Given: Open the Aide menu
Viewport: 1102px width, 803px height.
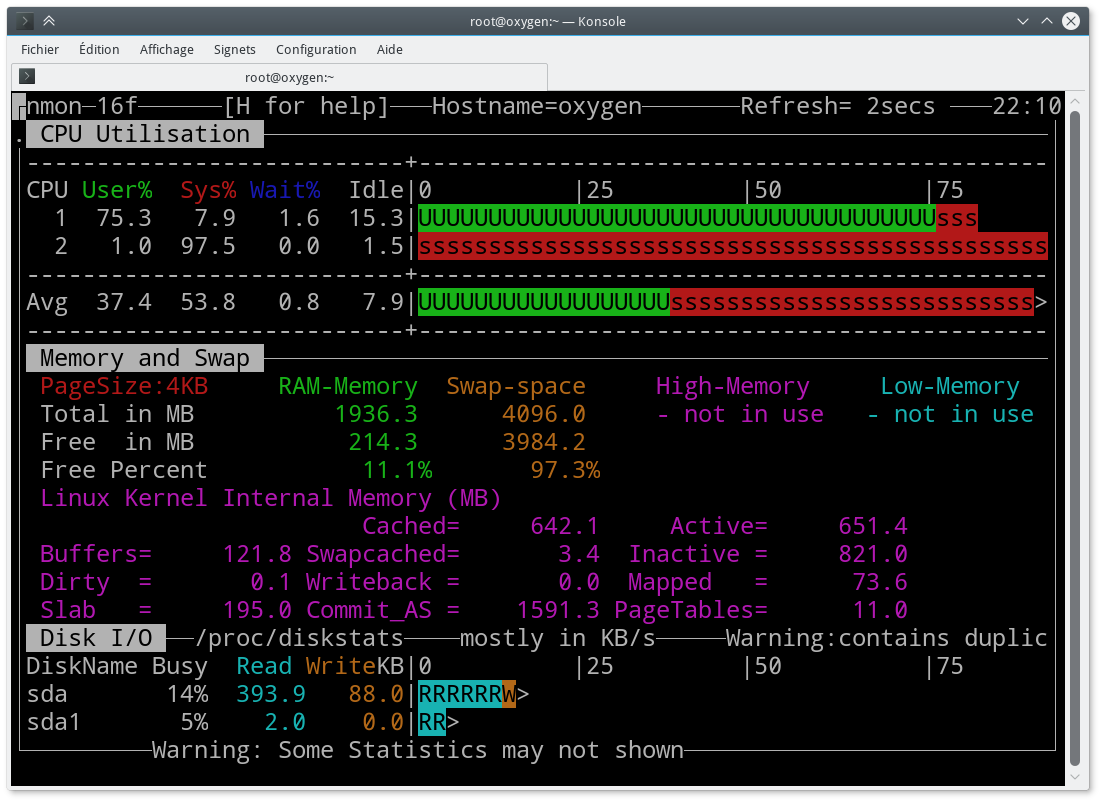Looking at the screenshot, I should coord(389,49).
